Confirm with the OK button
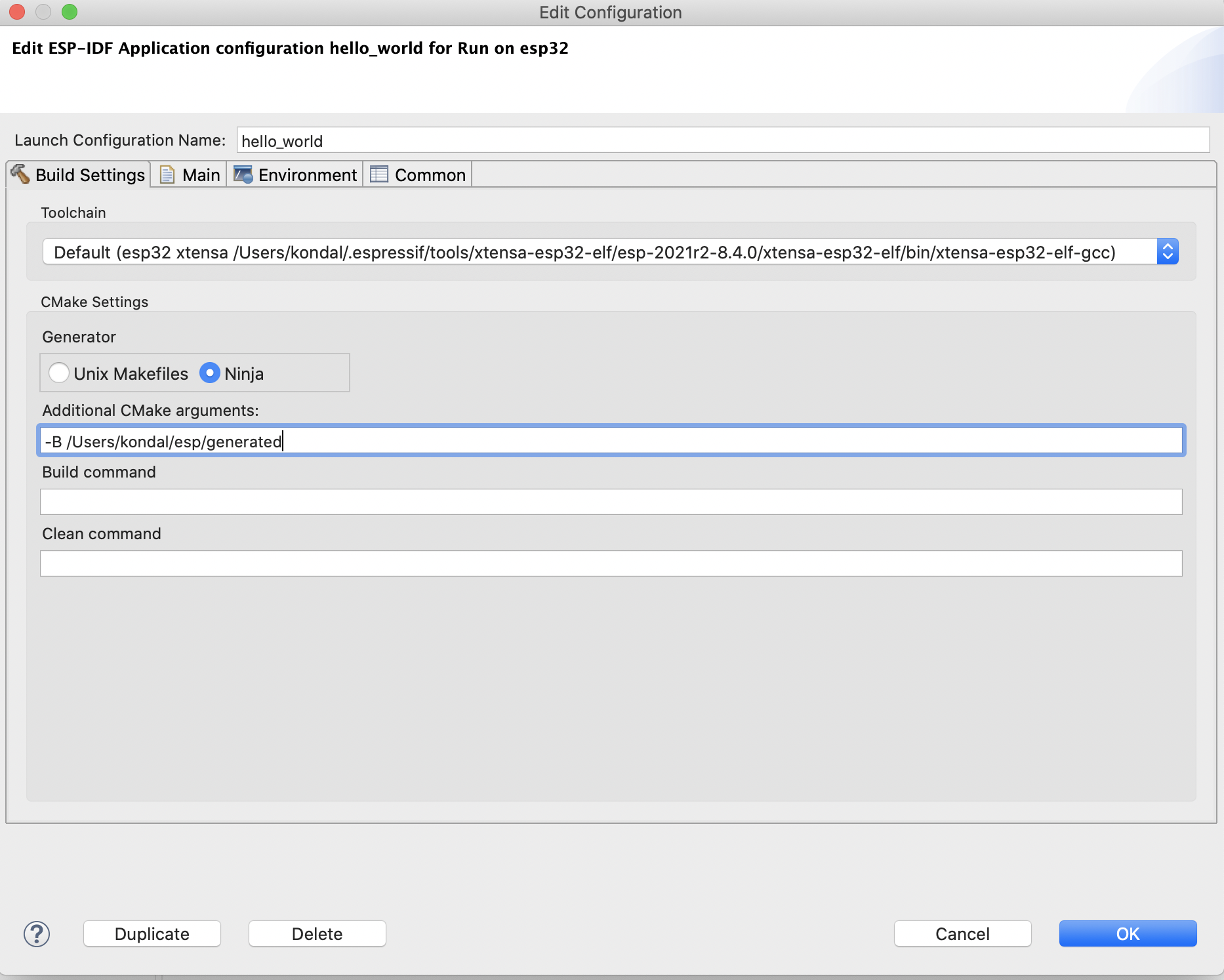The height and width of the screenshot is (980, 1224). [1128, 933]
